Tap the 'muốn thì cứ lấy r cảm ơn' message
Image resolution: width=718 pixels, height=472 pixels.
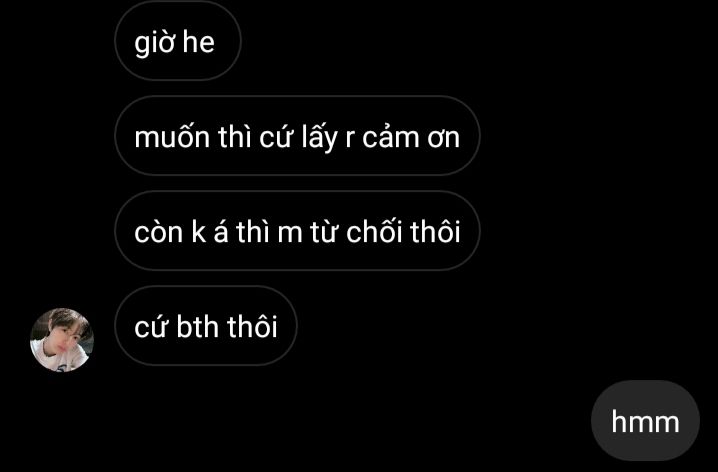click(297, 136)
